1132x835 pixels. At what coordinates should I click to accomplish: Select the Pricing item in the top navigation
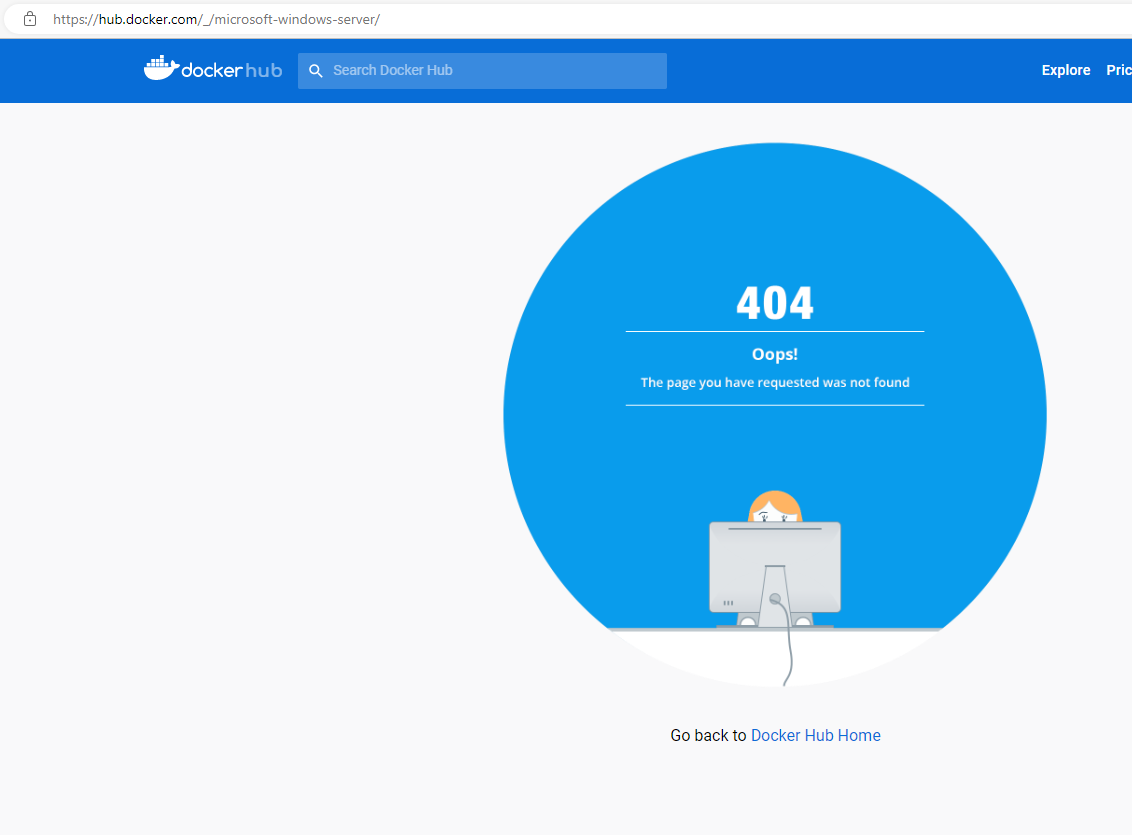[1118, 70]
